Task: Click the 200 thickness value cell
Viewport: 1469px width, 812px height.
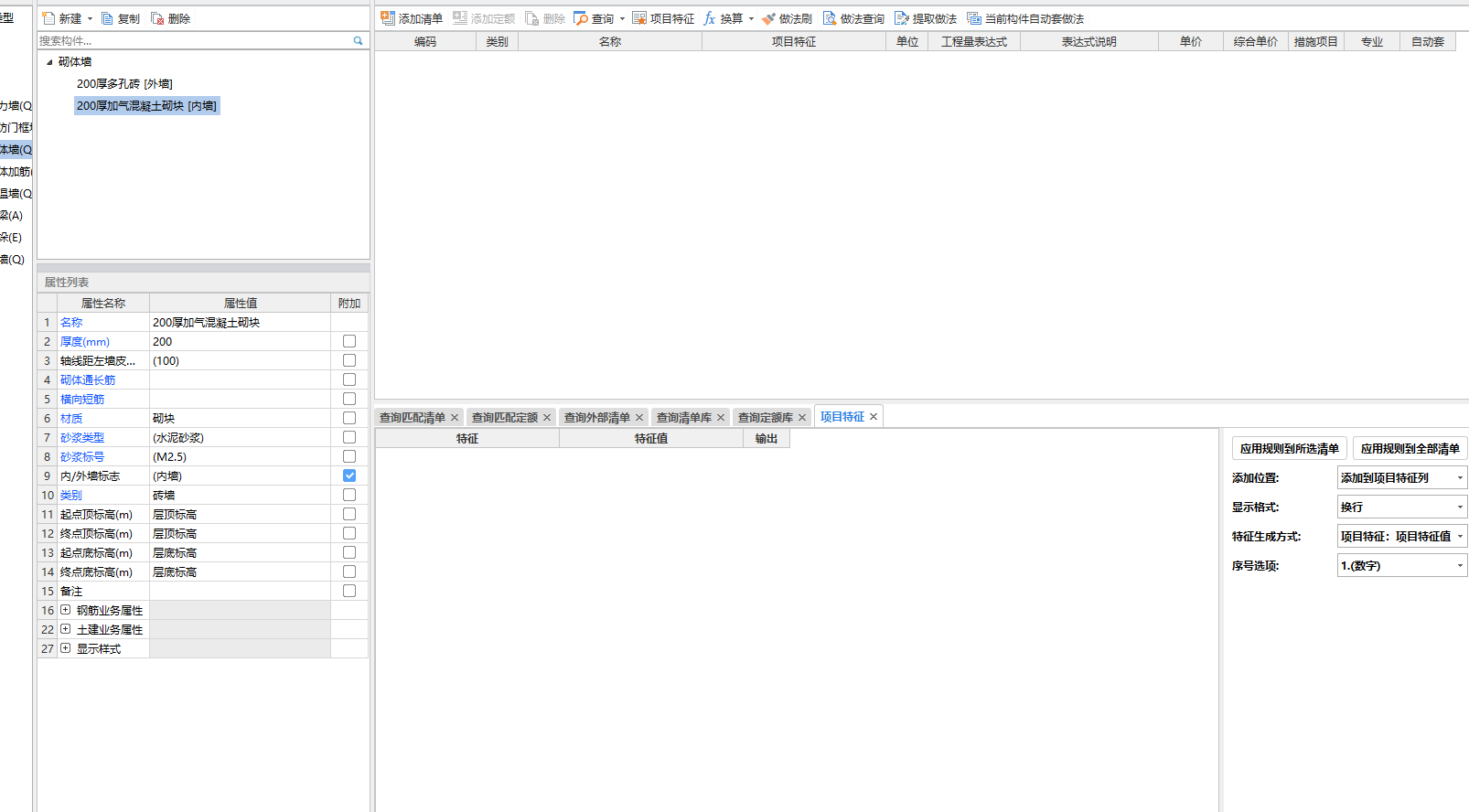Action: [240, 341]
